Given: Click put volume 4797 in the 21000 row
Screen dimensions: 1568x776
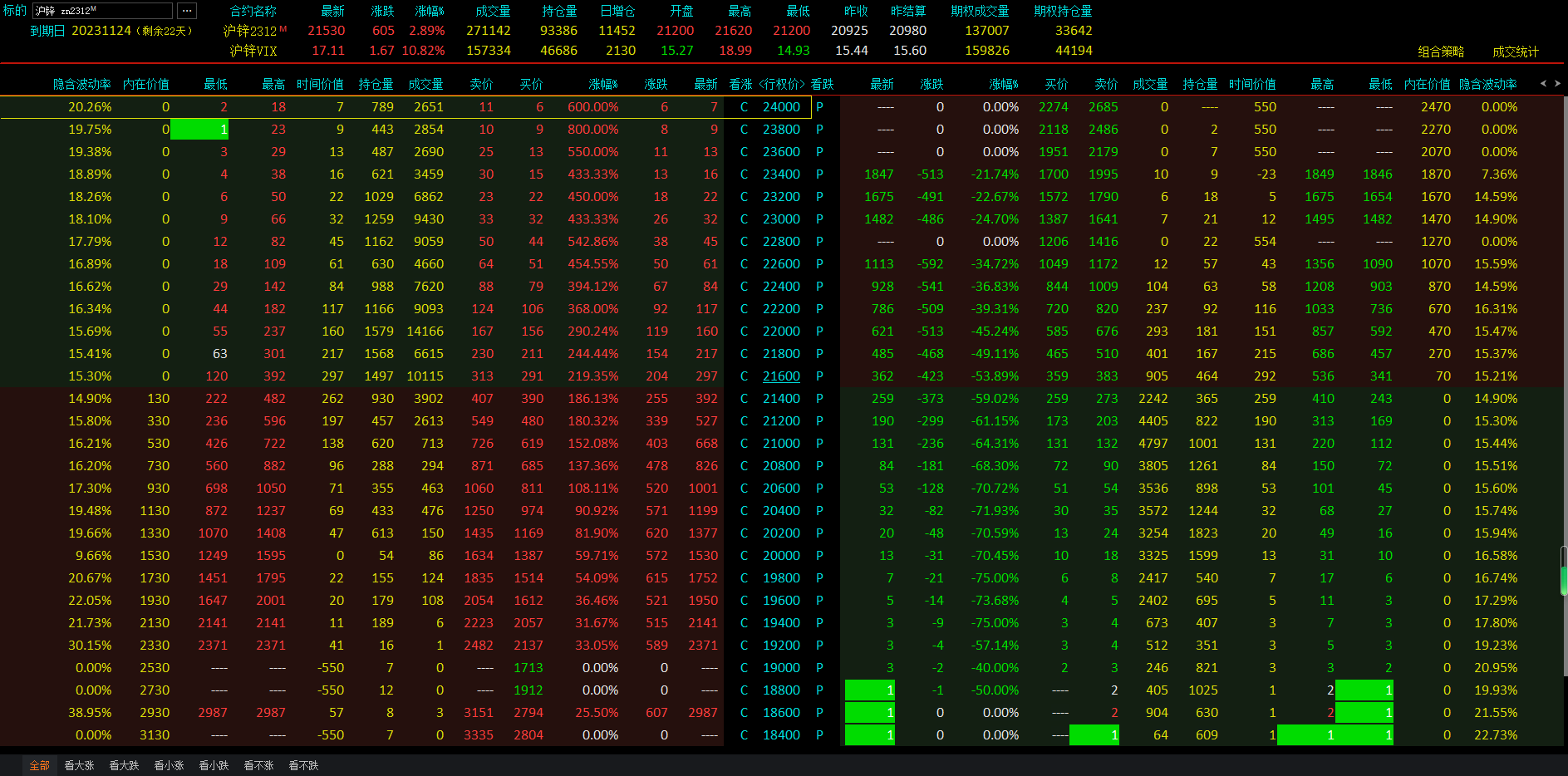Looking at the screenshot, I should coord(1153,444).
